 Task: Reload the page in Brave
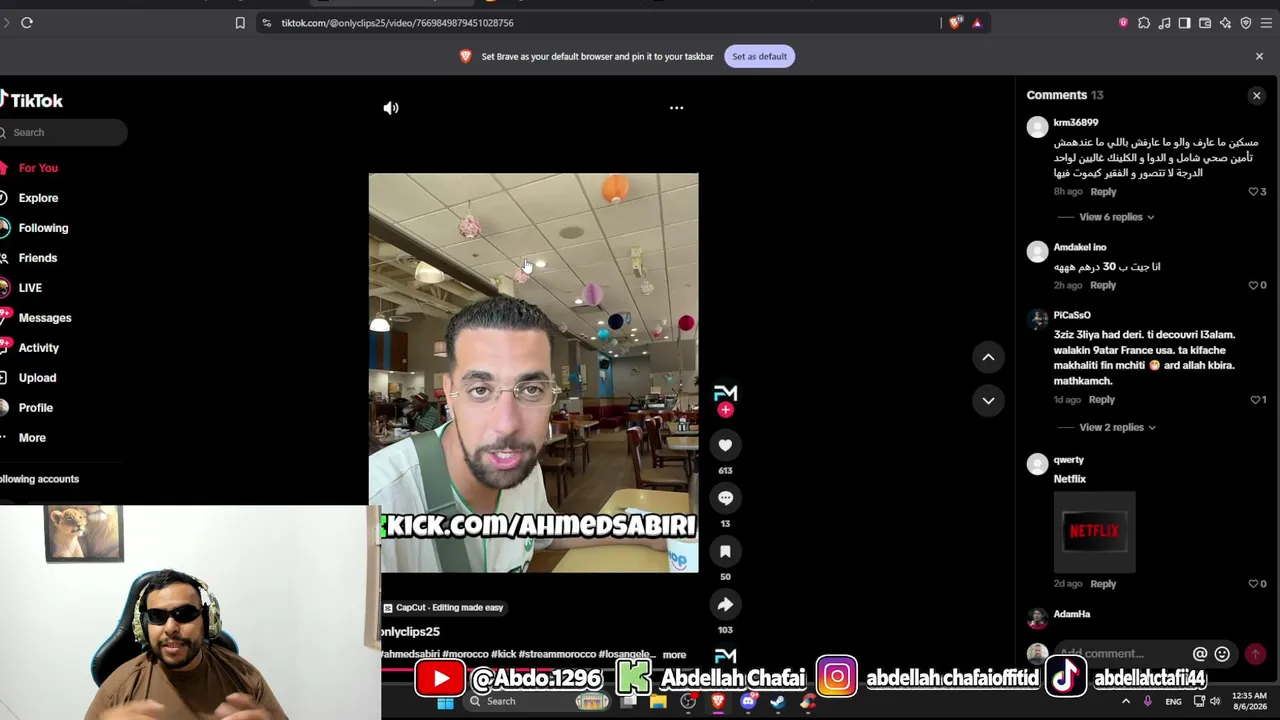27,23
